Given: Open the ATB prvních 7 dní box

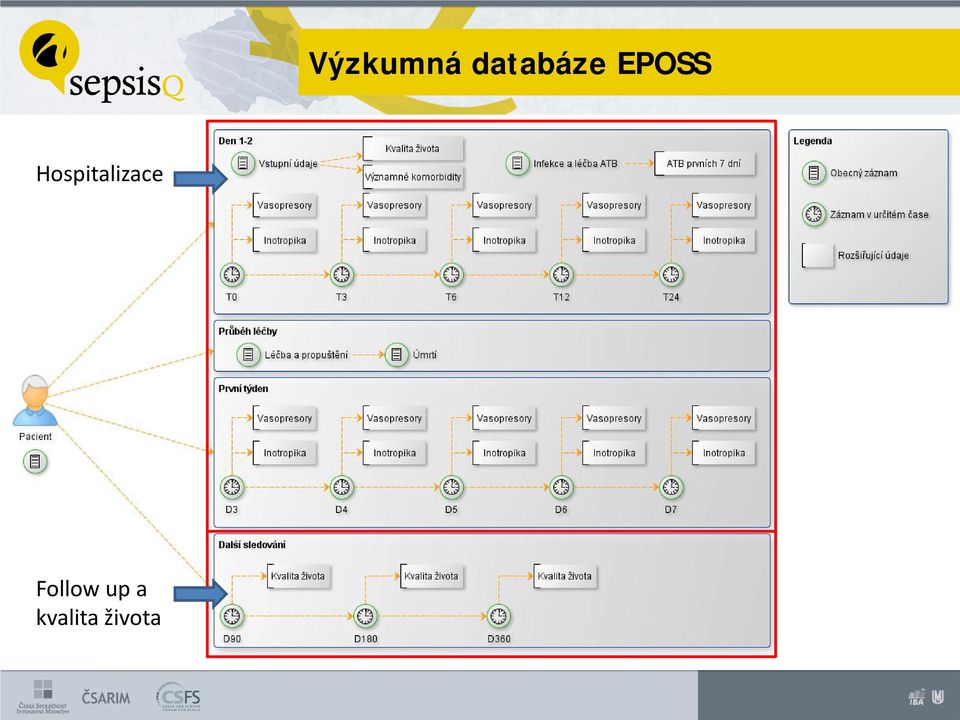Looking at the screenshot, I should click(704, 163).
